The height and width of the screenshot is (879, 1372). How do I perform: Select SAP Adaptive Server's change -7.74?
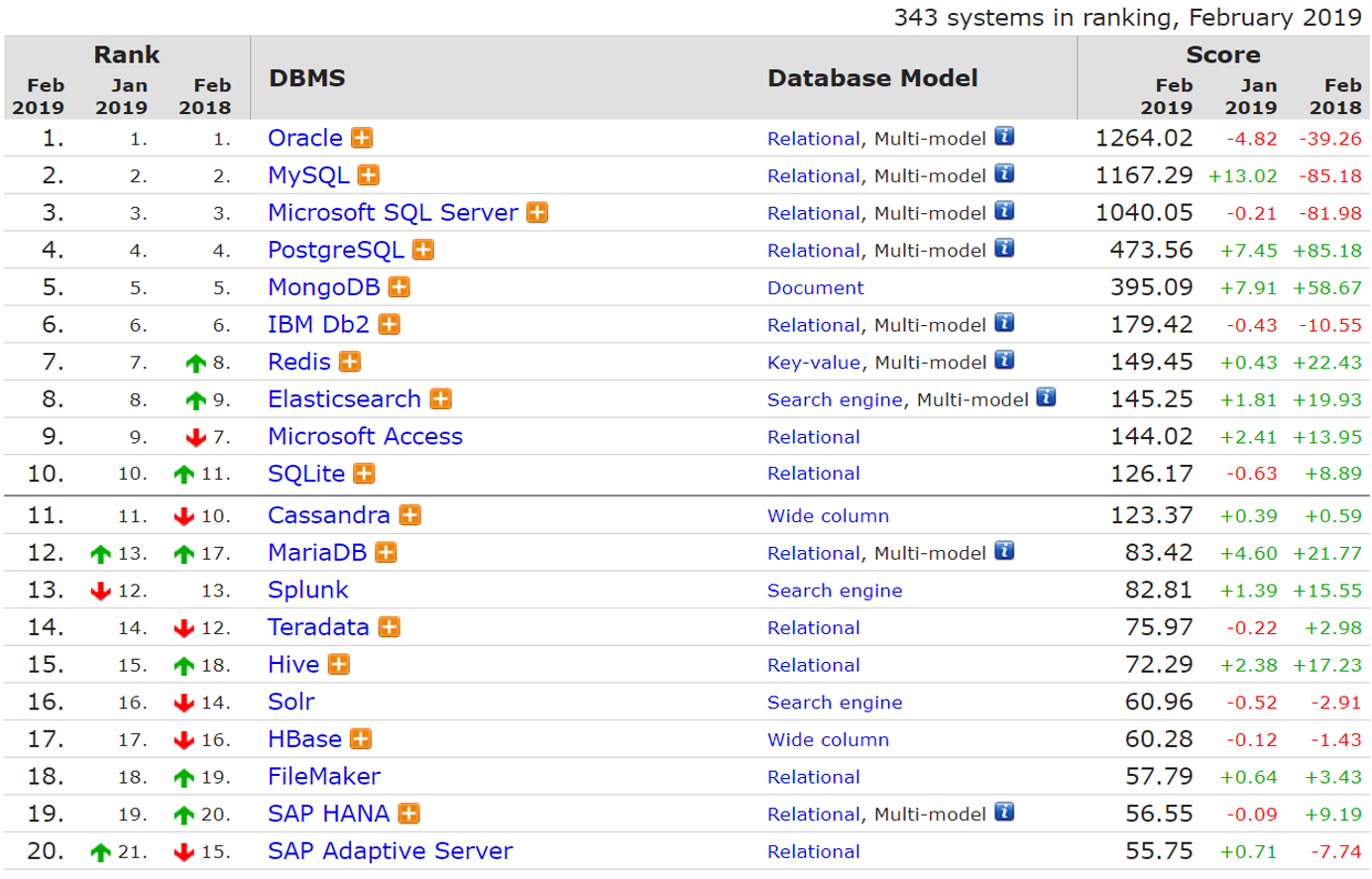pyautogui.click(x=1335, y=852)
